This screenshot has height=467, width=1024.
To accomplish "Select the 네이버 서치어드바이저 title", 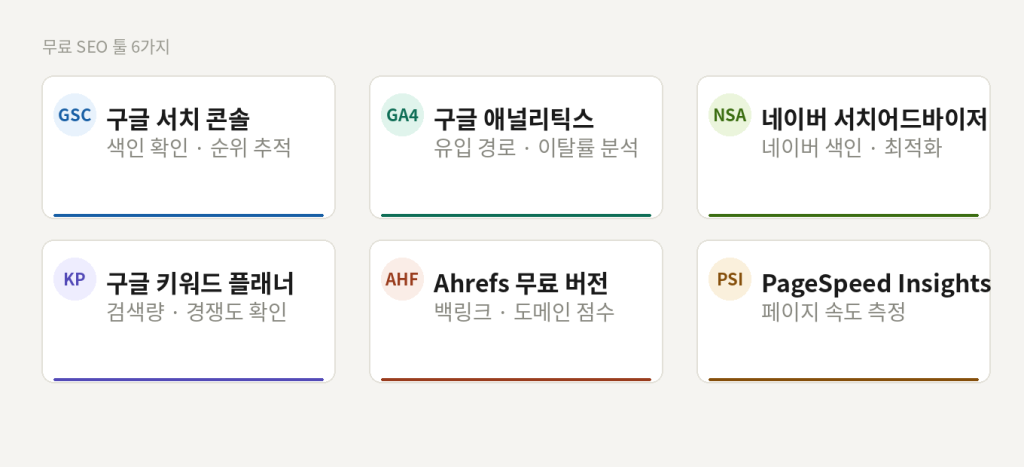I will [874, 119].
